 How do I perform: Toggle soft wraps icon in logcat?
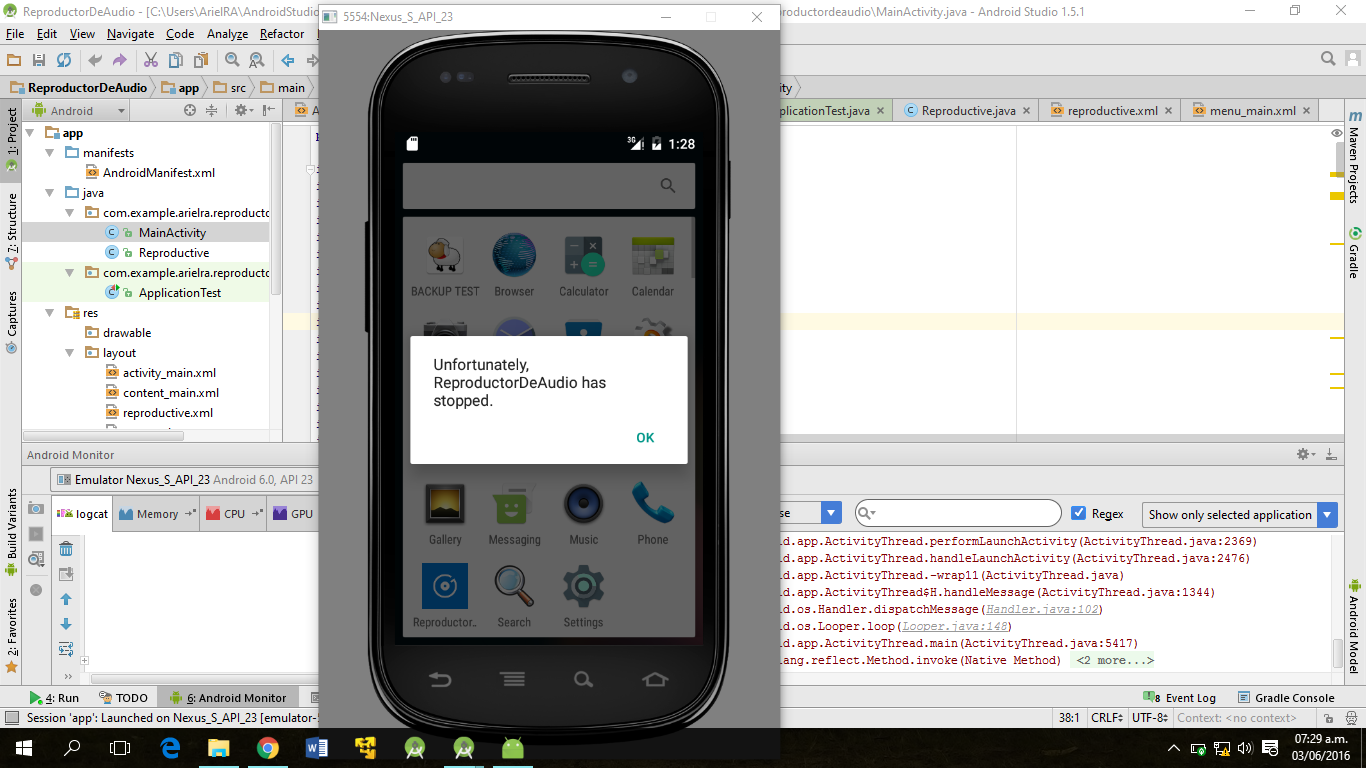point(66,649)
